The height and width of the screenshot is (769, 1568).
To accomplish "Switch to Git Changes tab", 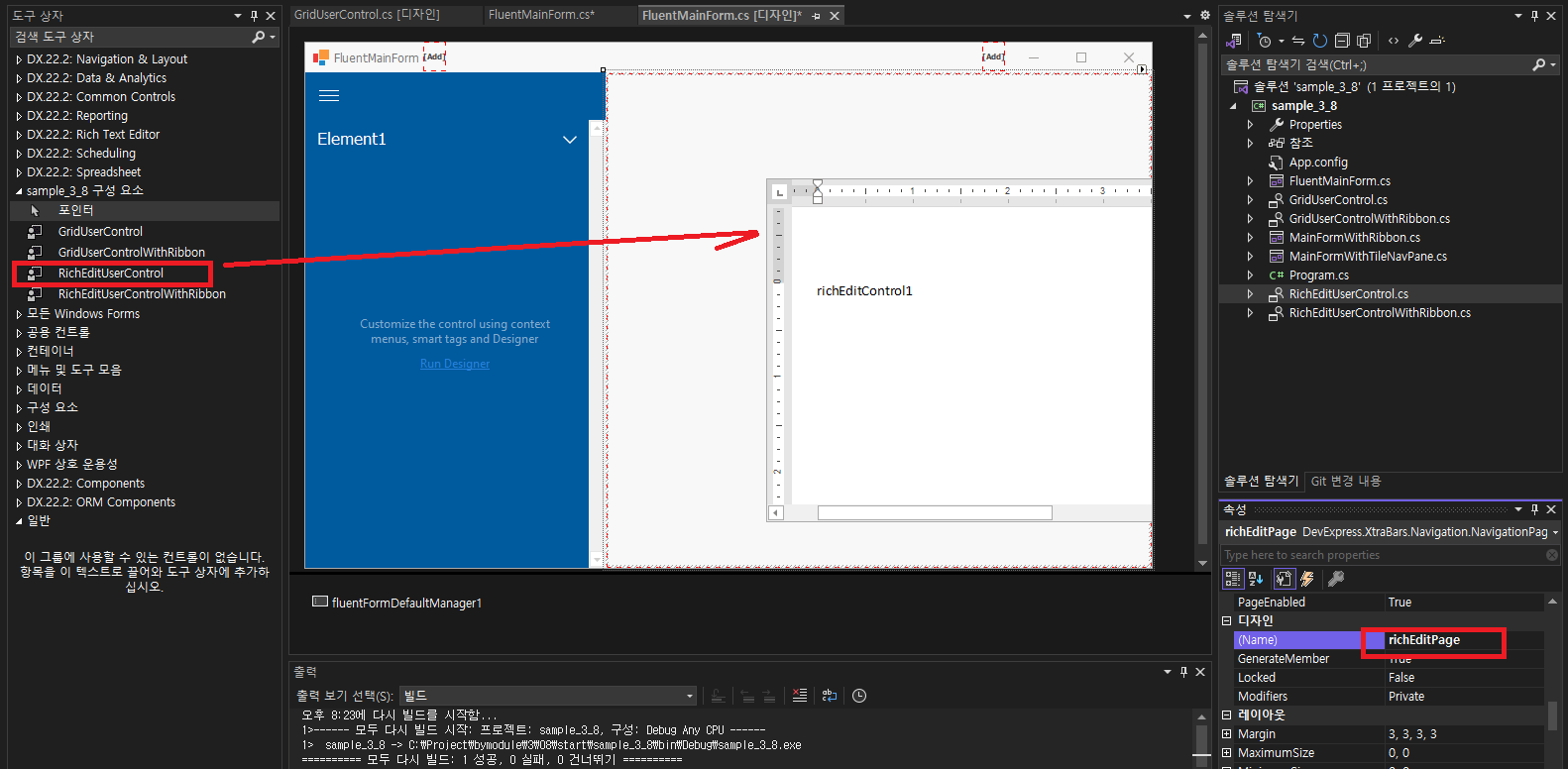I will tap(1346, 482).
